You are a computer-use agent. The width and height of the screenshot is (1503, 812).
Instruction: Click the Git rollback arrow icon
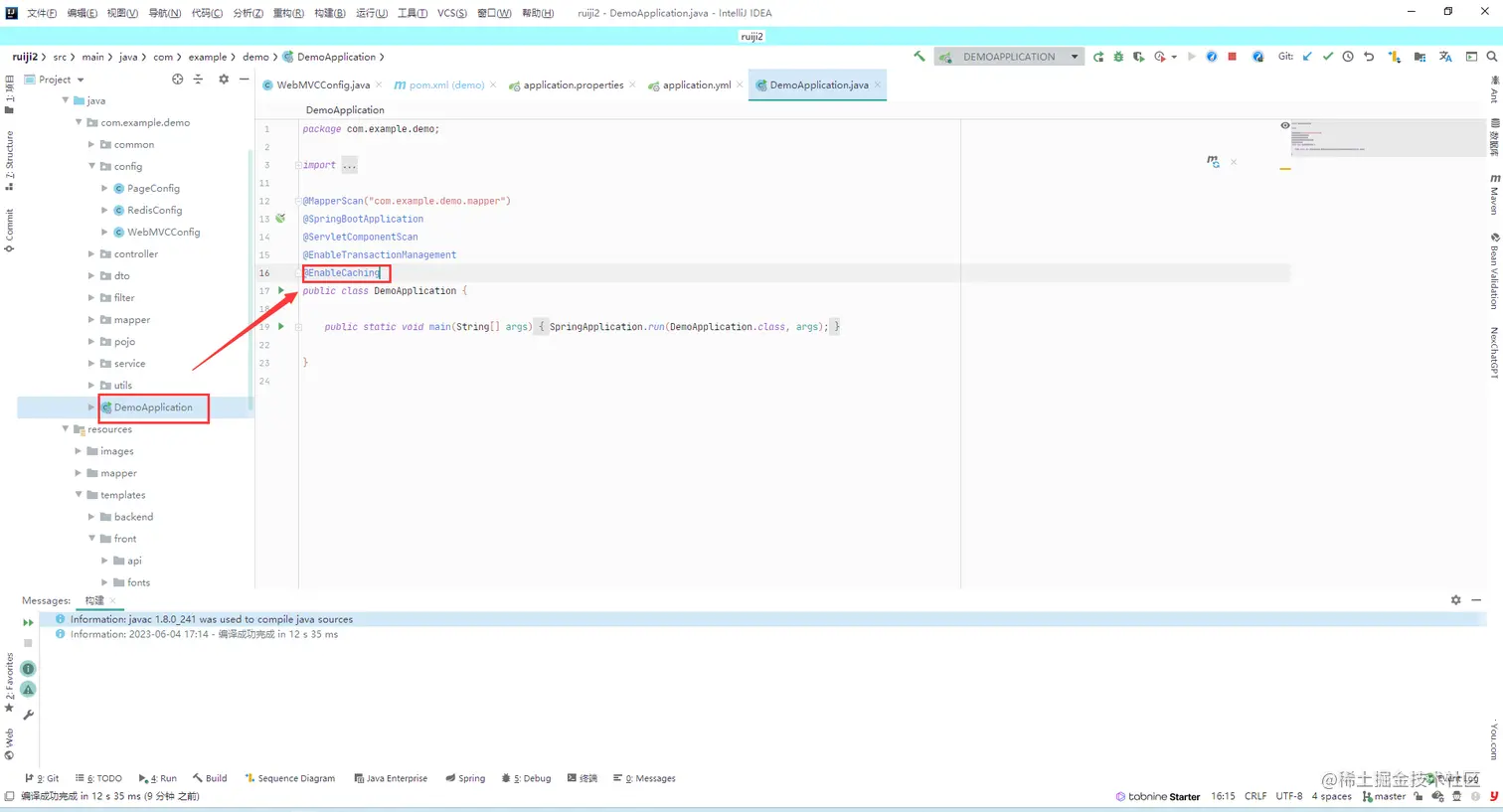tap(1369, 57)
